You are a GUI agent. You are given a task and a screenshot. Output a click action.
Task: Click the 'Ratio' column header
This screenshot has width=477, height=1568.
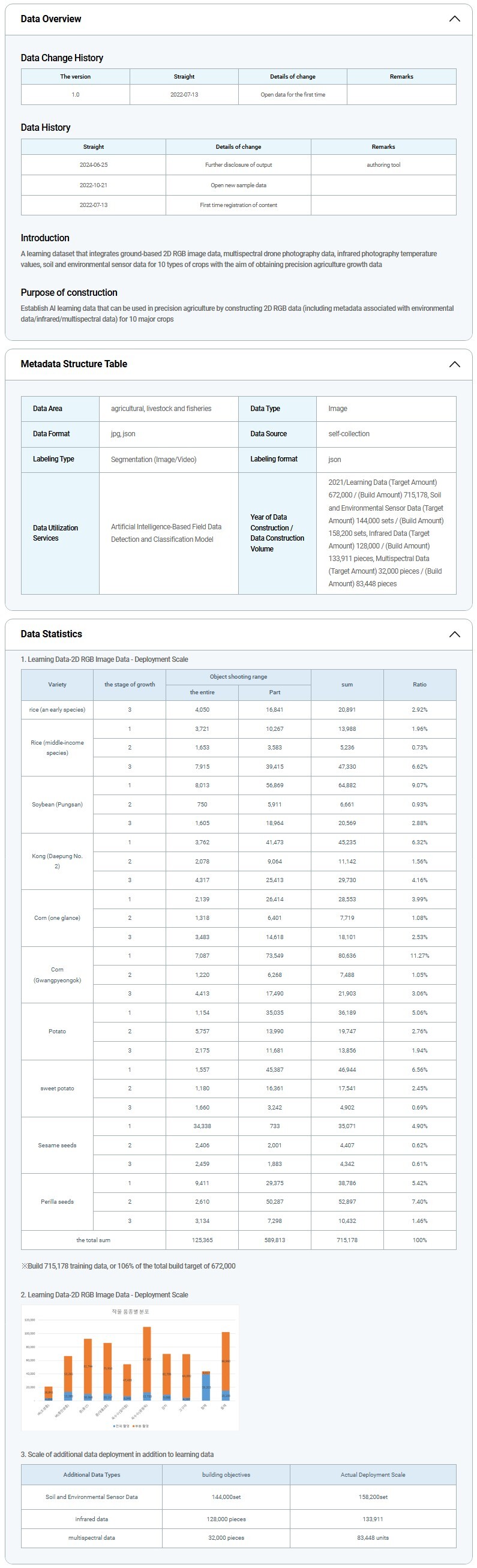coord(419,684)
